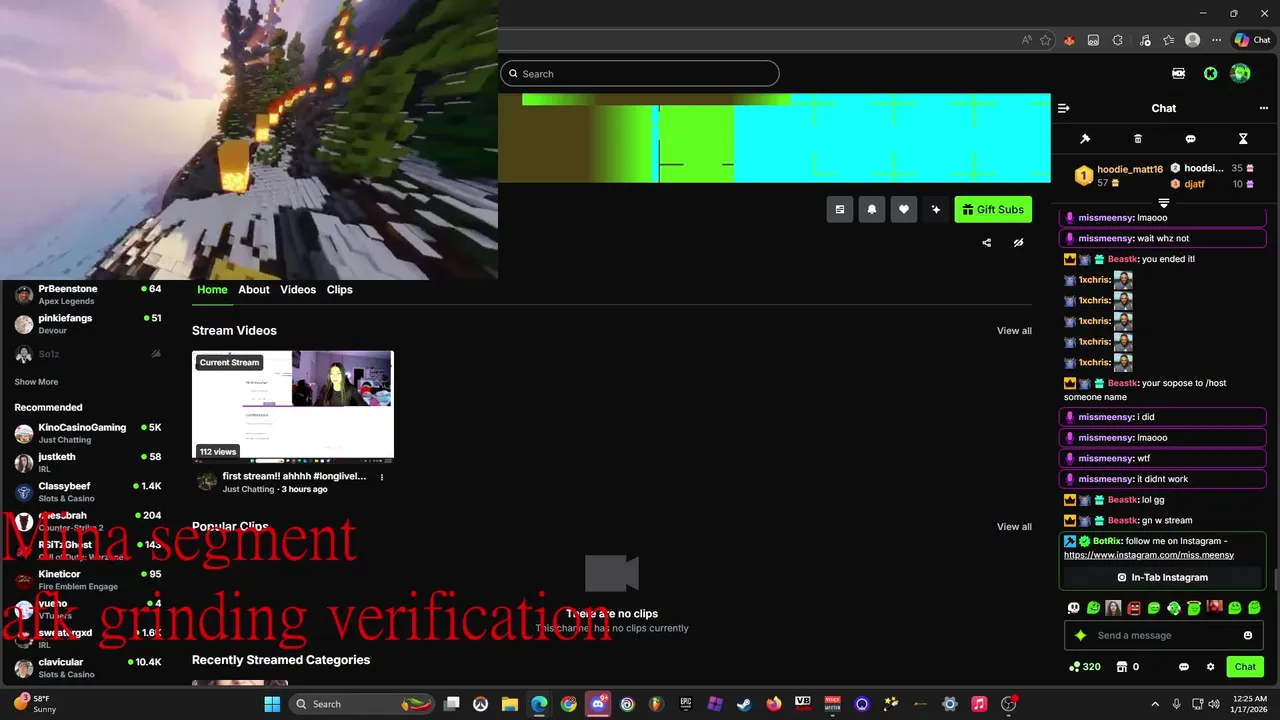Click the Windows taskbar Search box
The width and height of the screenshot is (1280, 720).
click(363, 704)
